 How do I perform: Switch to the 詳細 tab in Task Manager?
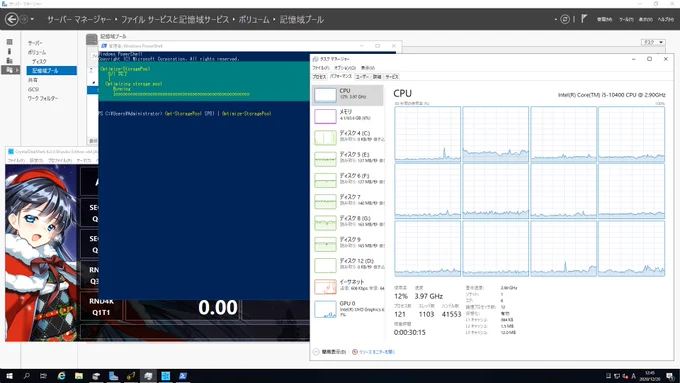377,77
